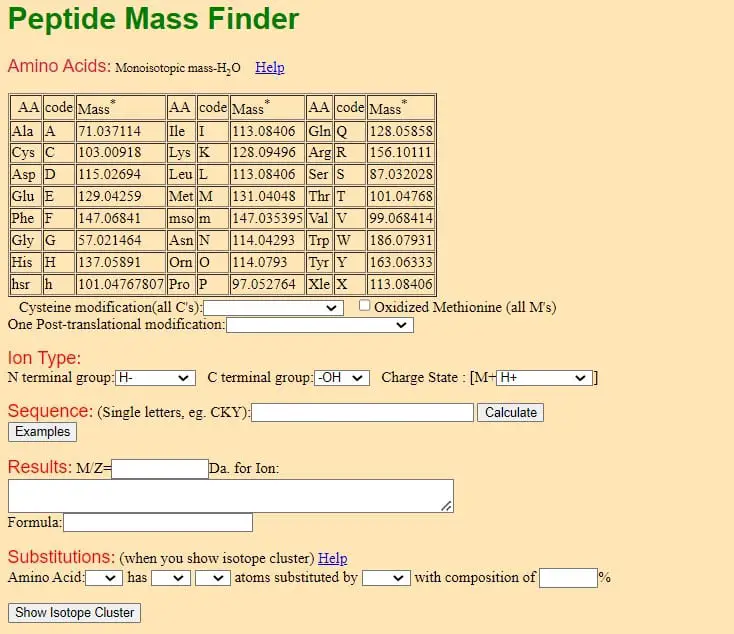Click the Orn mass value 114.0793

click(x=260, y=263)
